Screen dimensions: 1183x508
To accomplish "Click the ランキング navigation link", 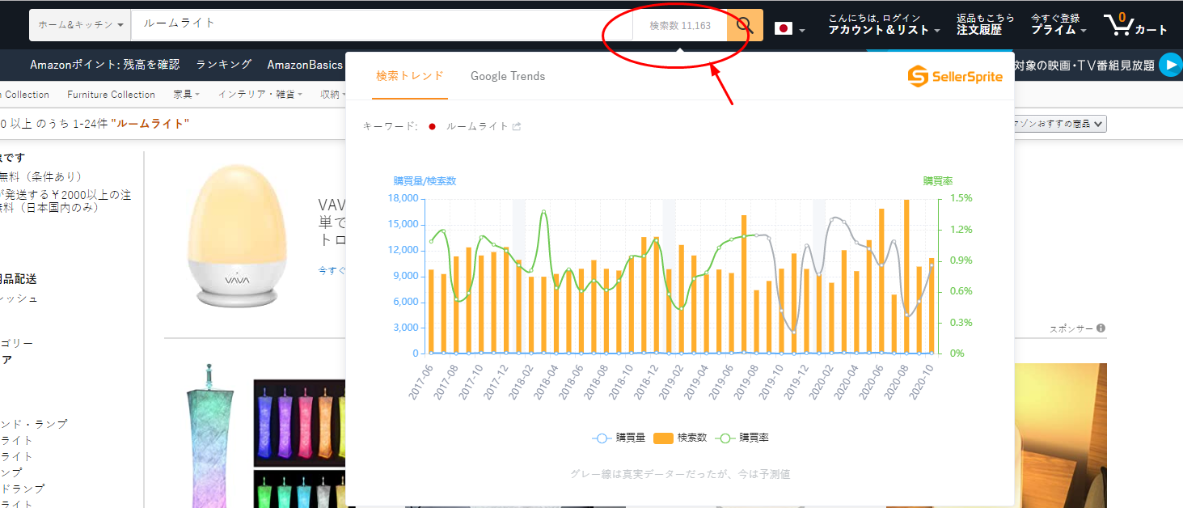I will point(223,65).
